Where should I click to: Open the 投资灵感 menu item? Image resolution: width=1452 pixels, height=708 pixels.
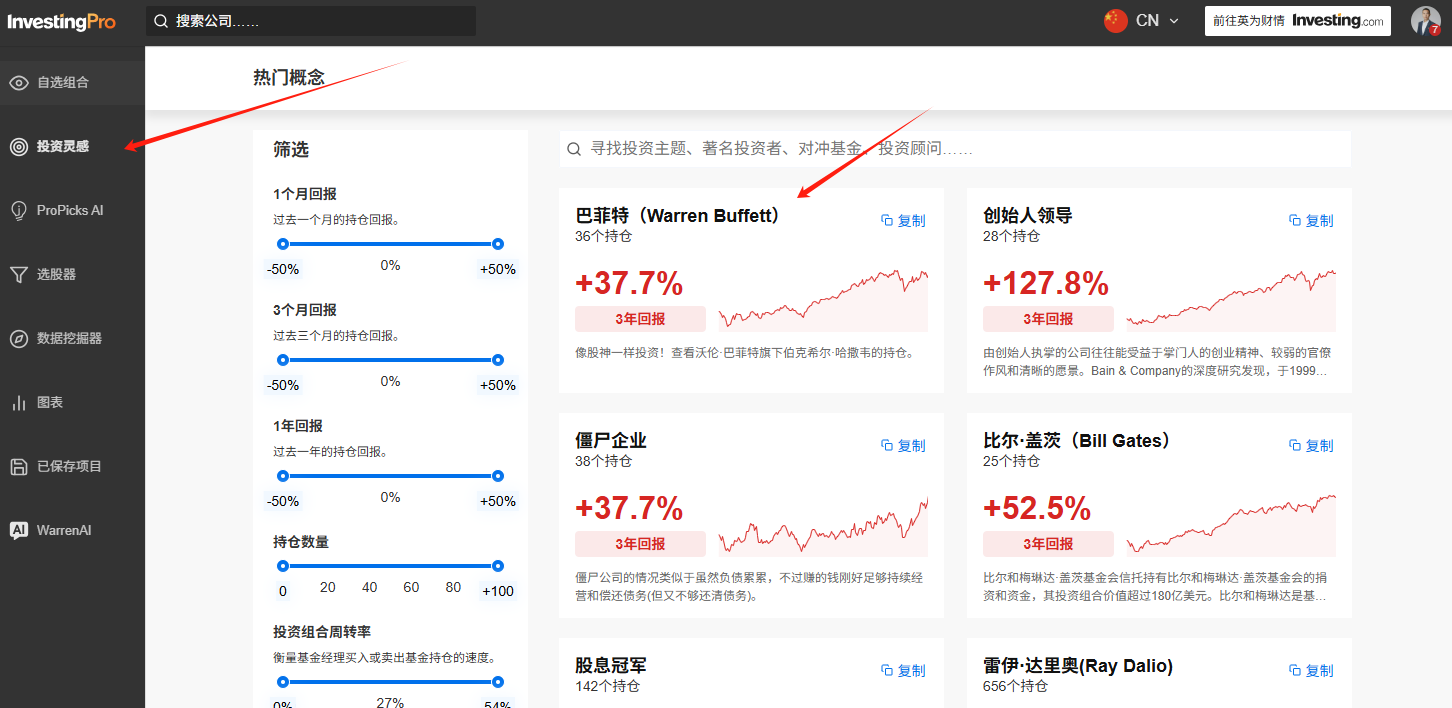coord(72,147)
